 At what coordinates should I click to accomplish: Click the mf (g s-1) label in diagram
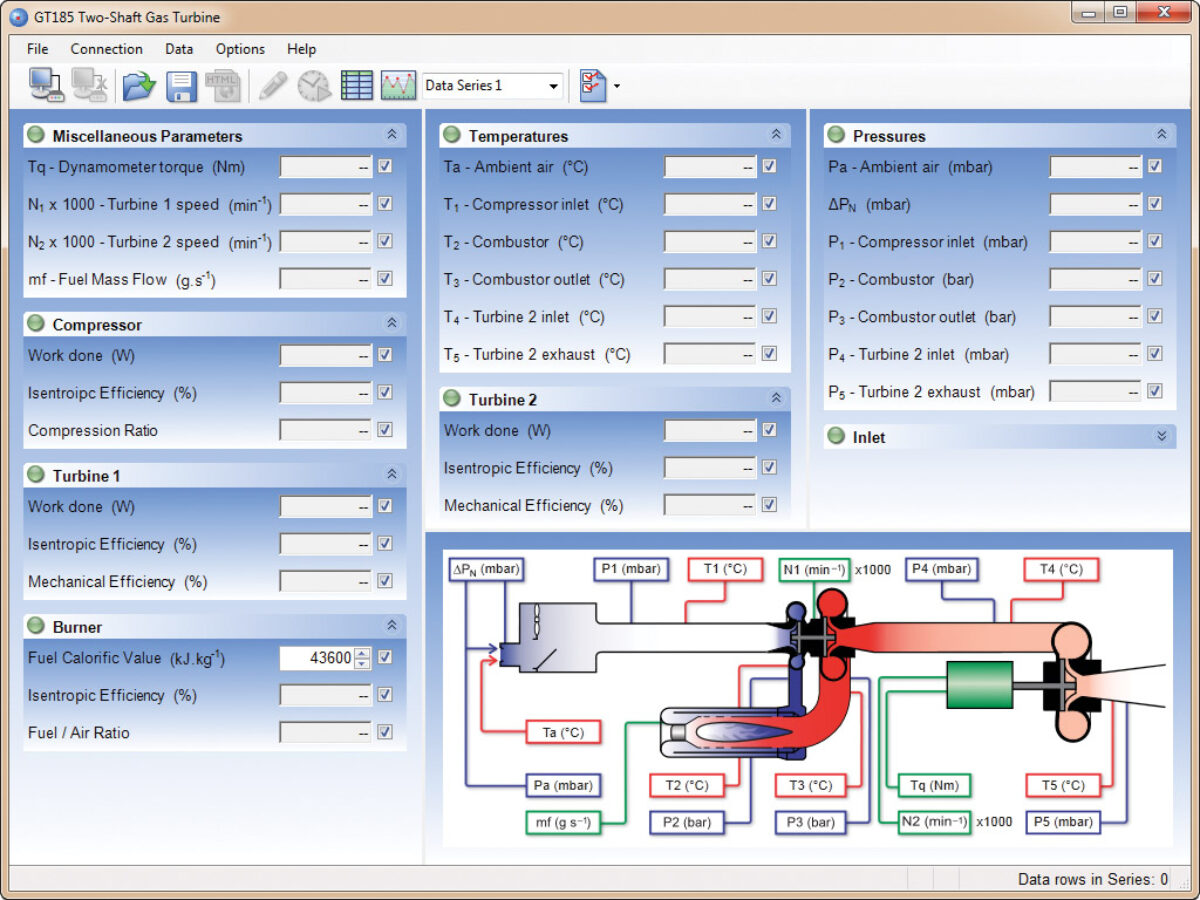(563, 822)
